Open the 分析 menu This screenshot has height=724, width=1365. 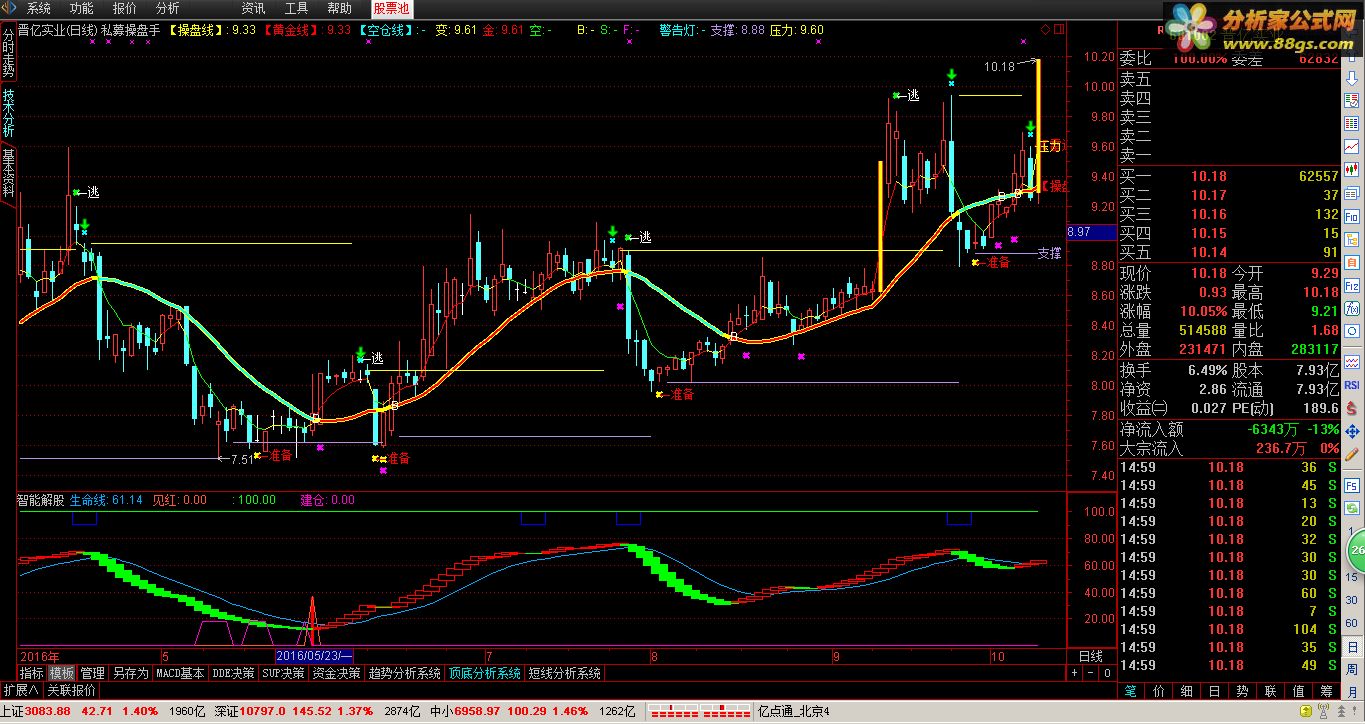(167, 8)
